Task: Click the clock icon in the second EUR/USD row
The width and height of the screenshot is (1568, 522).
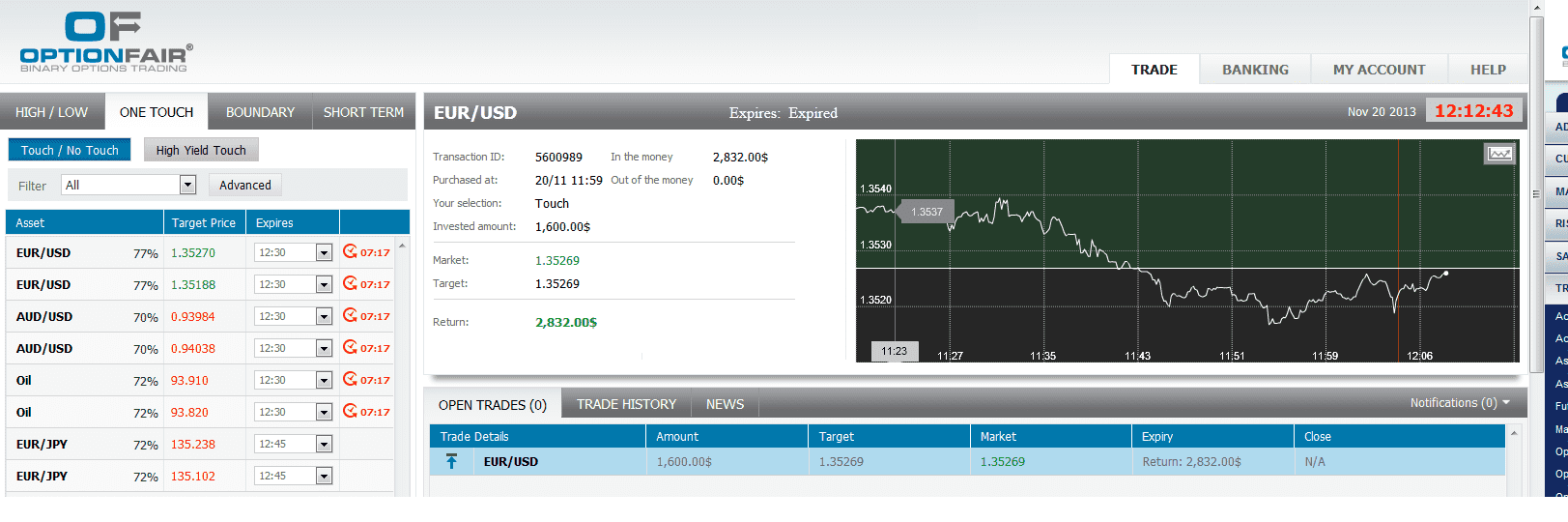Action: tap(350, 283)
